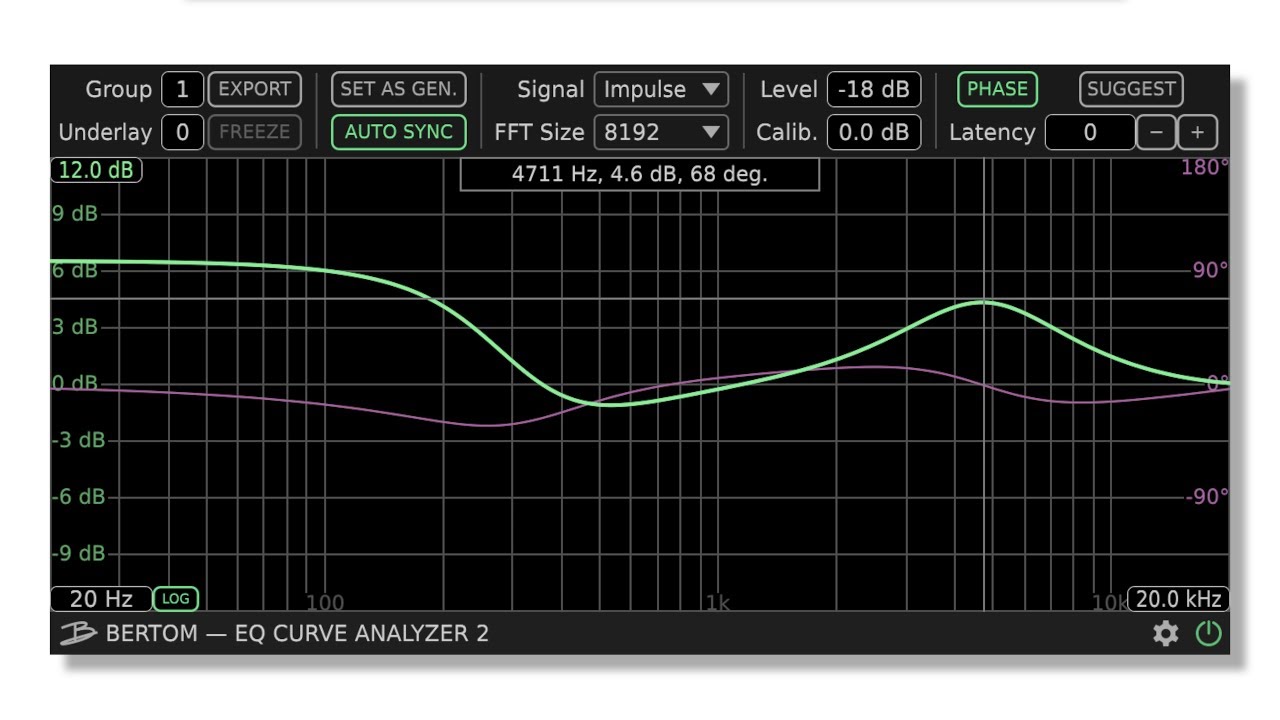The width and height of the screenshot is (1280, 720).
Task: Click the Level -18 dB field
Action: pos(873,89)
